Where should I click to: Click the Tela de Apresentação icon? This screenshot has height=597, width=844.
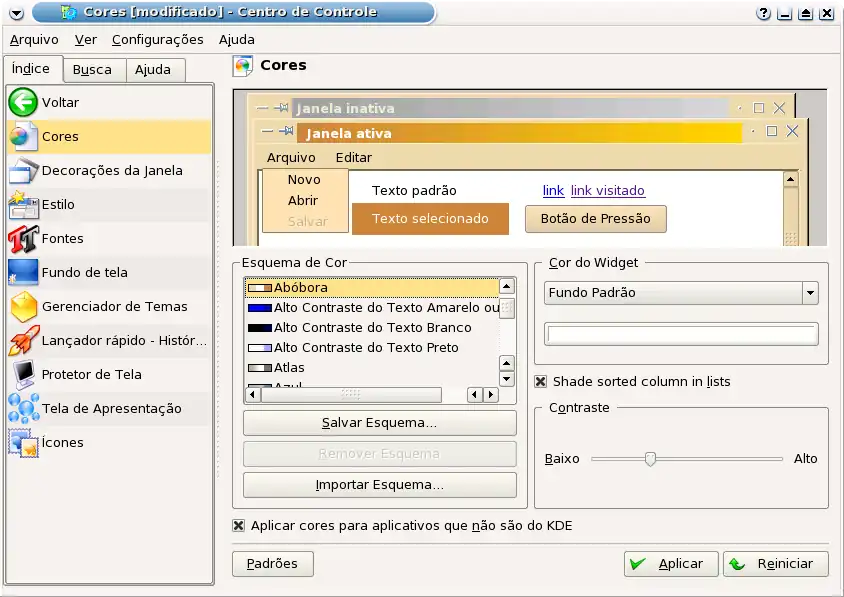pos(23,408)
